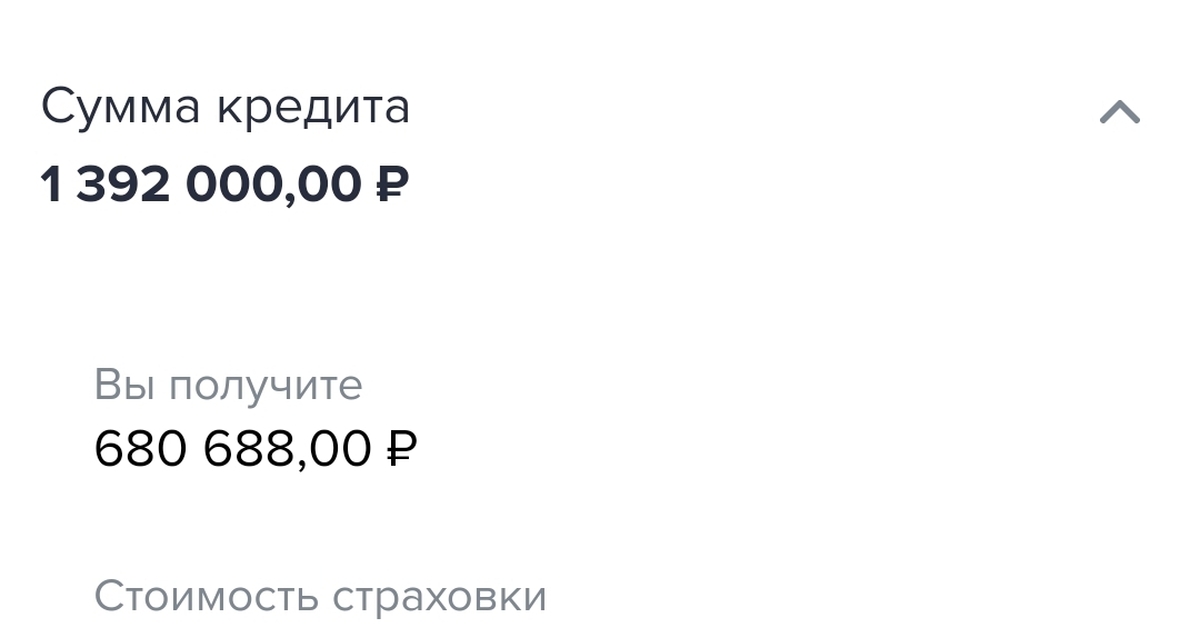The image size is (1200, 628).
Task: Click the Сумма кредита heading
Action: pyautogui.click(x=225, y=107)
